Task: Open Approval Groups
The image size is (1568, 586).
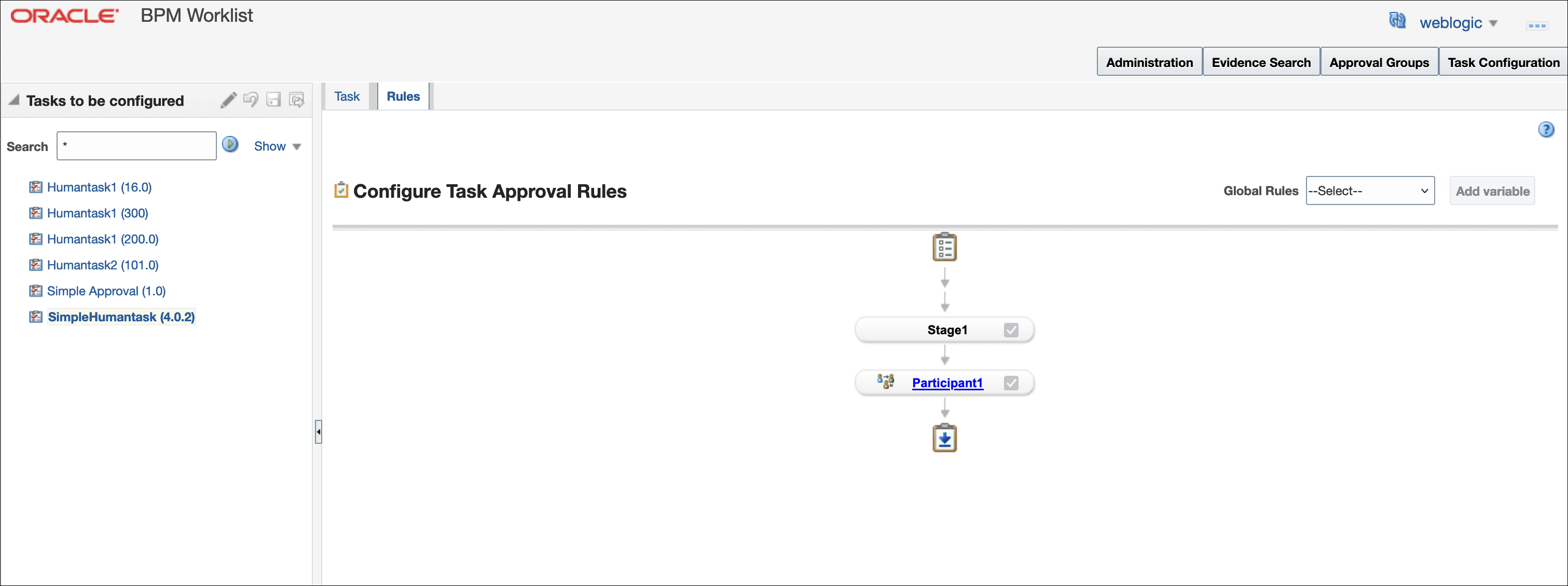Action: 1379,62
